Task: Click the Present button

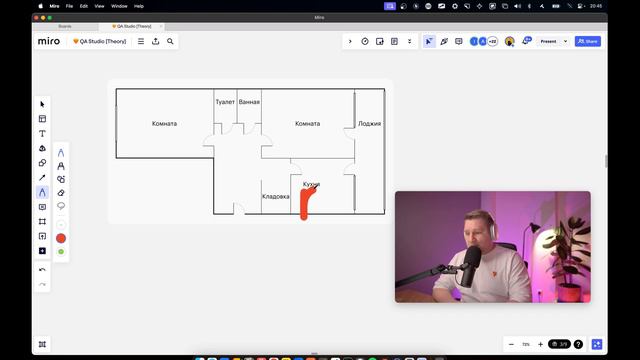Action: 548,41
